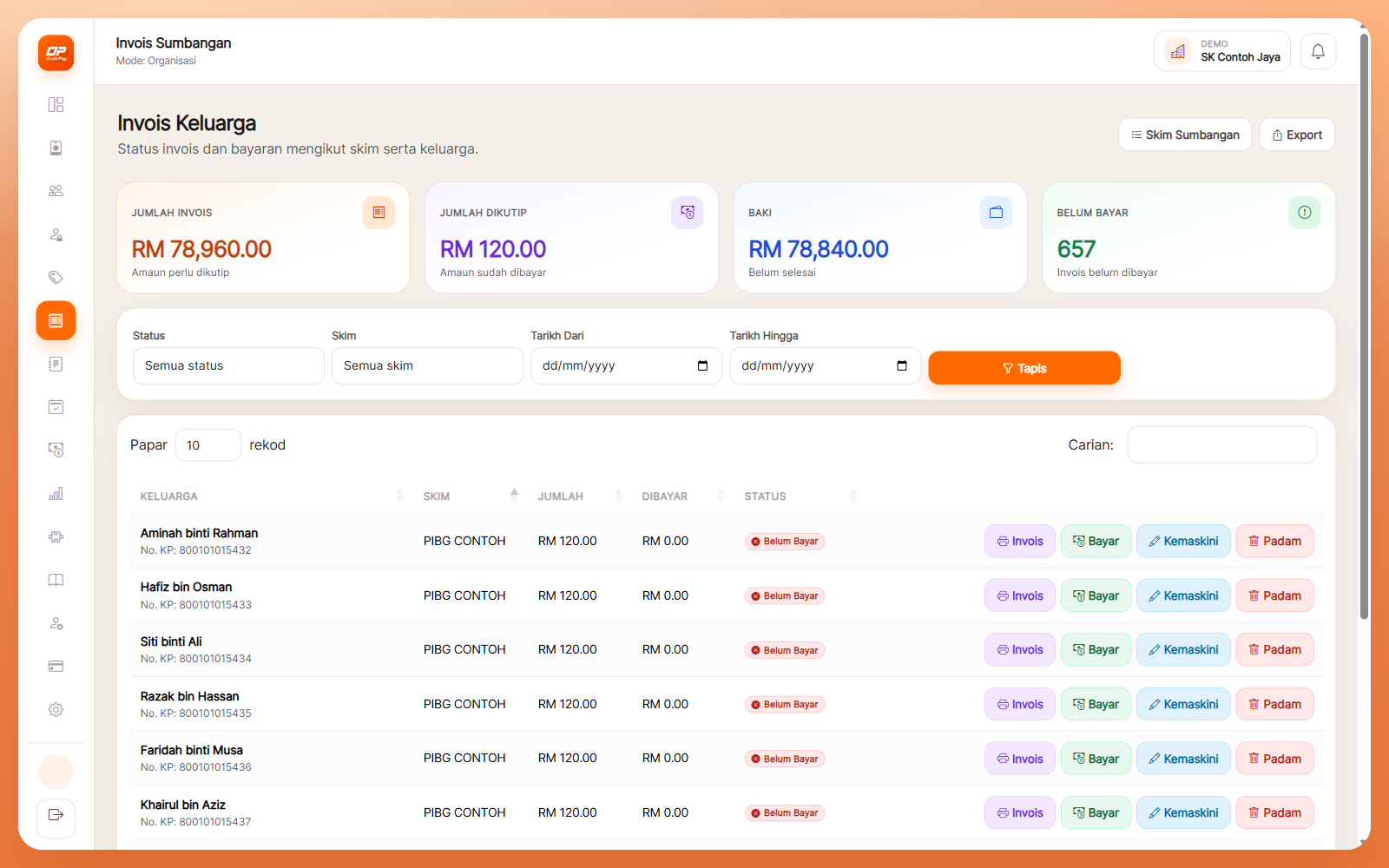
Task: Click the logout icon at sidebar bottom
Action: (x=56, y=815)
